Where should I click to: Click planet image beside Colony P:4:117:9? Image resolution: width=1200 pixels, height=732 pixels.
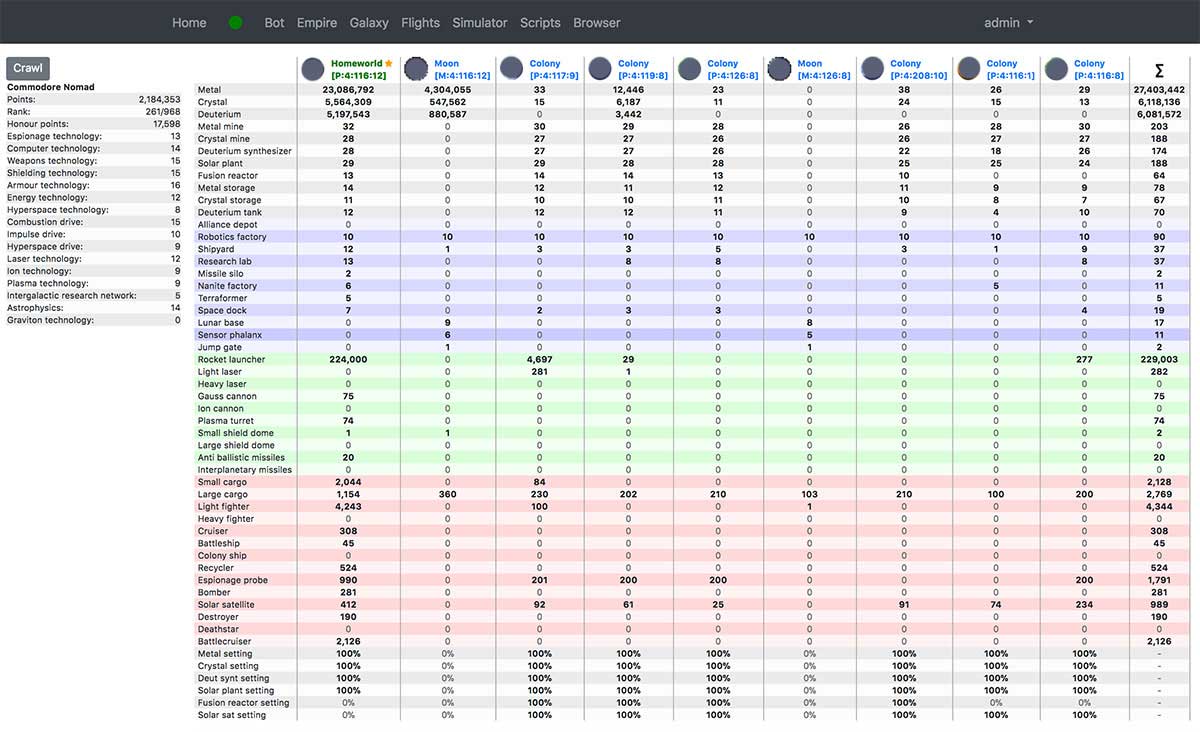[512, 69]
